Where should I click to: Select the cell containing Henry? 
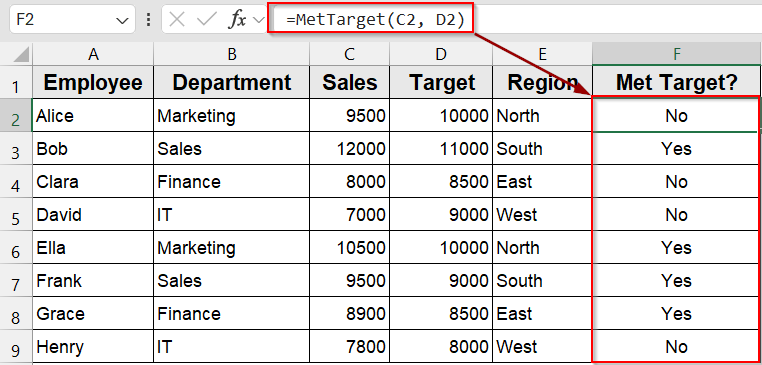tap(93, 347)
